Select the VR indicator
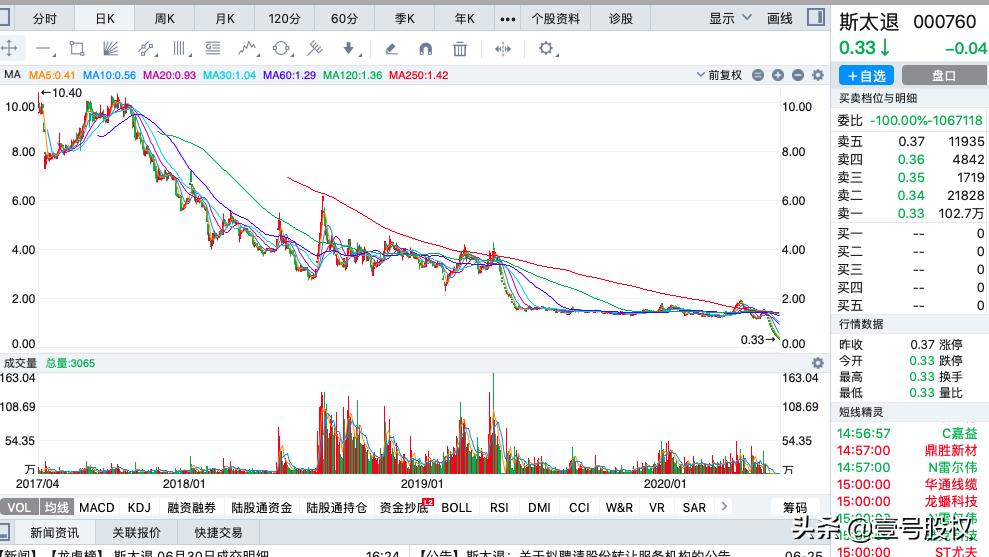This screenshot has width=989, height=557. pyautogui.click(x=657, y=507)
